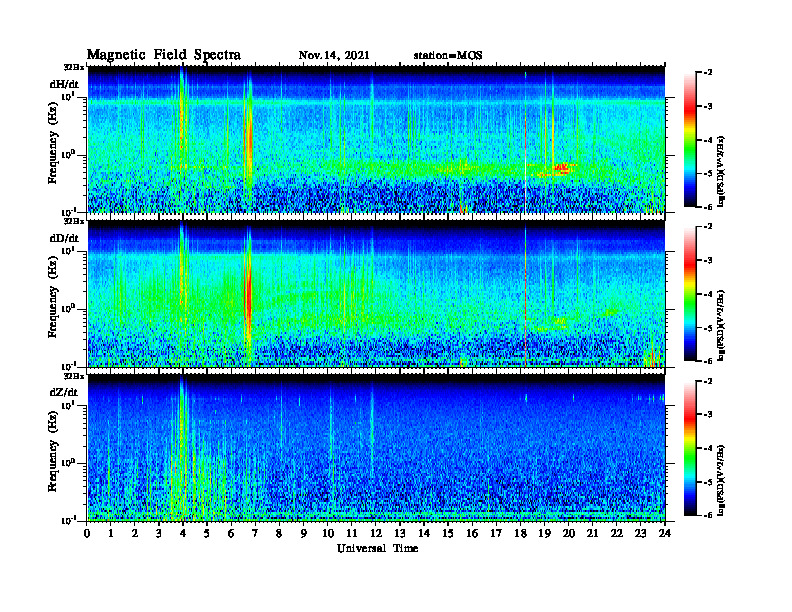Screen dimensions: 792x612
Task: Click hour tick label "17" on time axis
Action: tap(497, 533)
